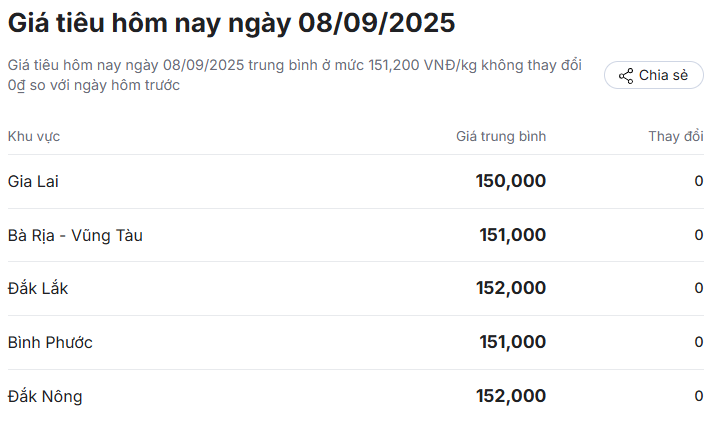The image size is (721, 426).
Task: Select Đắk Lắk's price of 152,000
Action: point(511,288)
